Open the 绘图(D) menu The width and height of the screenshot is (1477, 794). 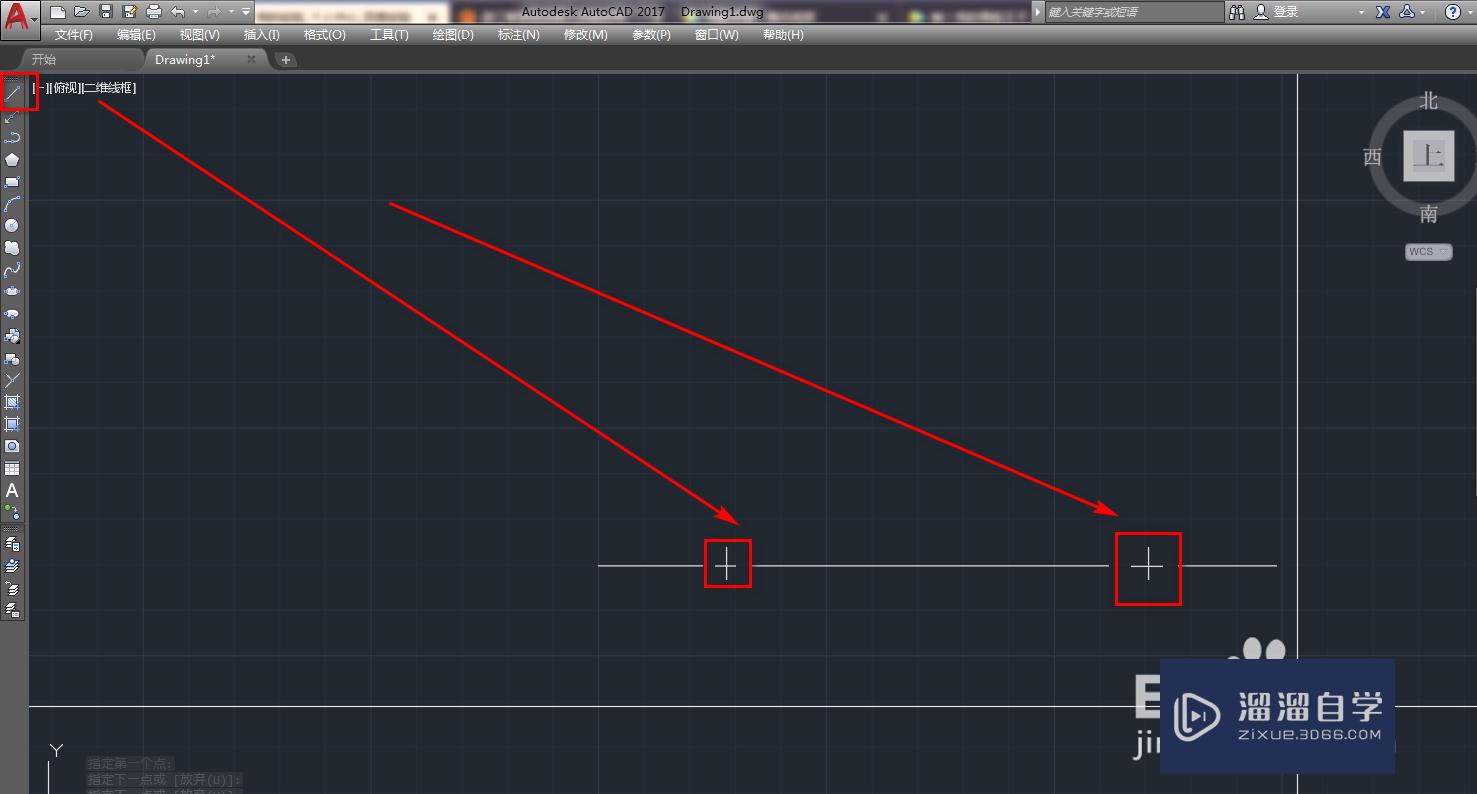[x=453, y=34]
